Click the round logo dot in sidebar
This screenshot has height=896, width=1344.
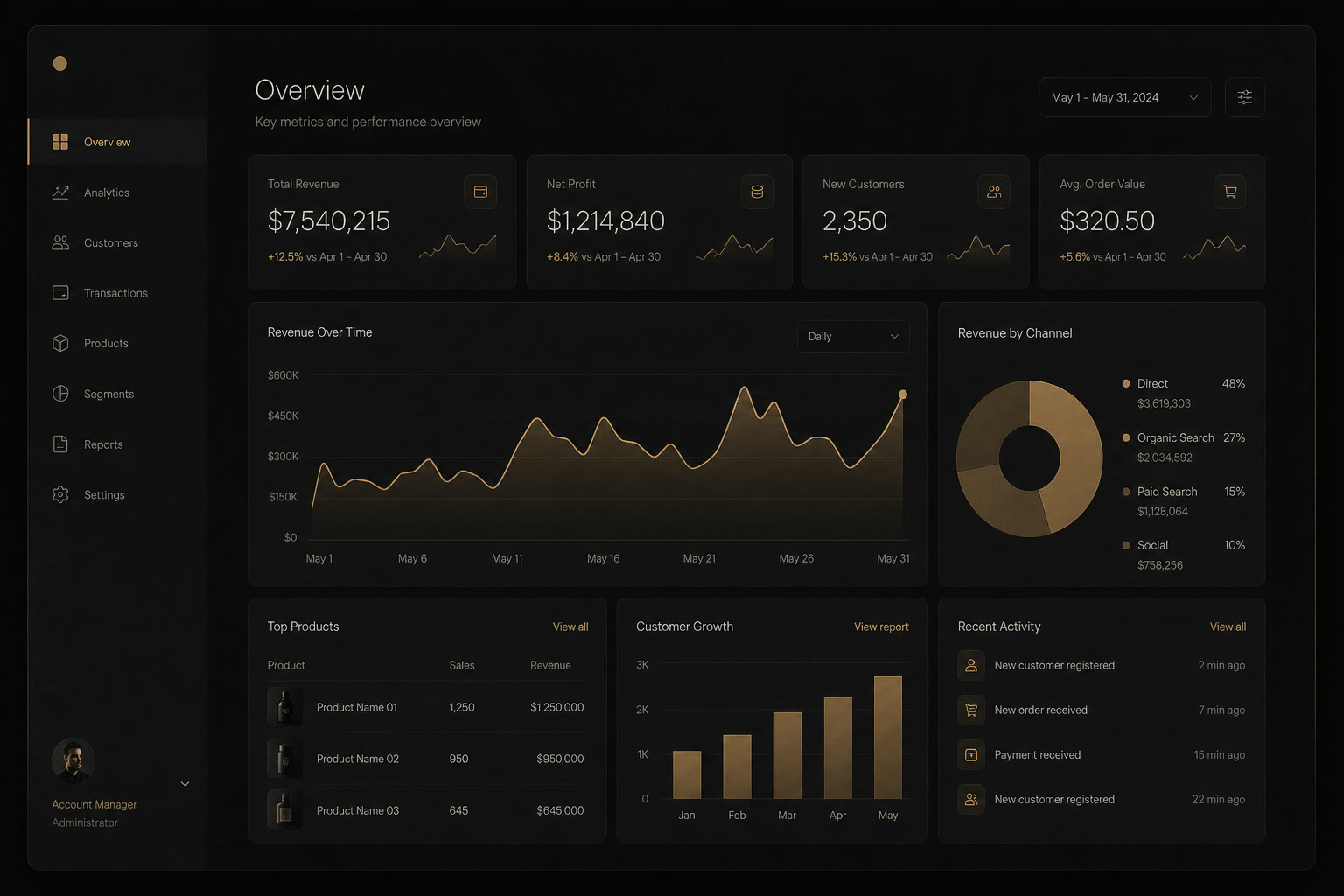59,63
